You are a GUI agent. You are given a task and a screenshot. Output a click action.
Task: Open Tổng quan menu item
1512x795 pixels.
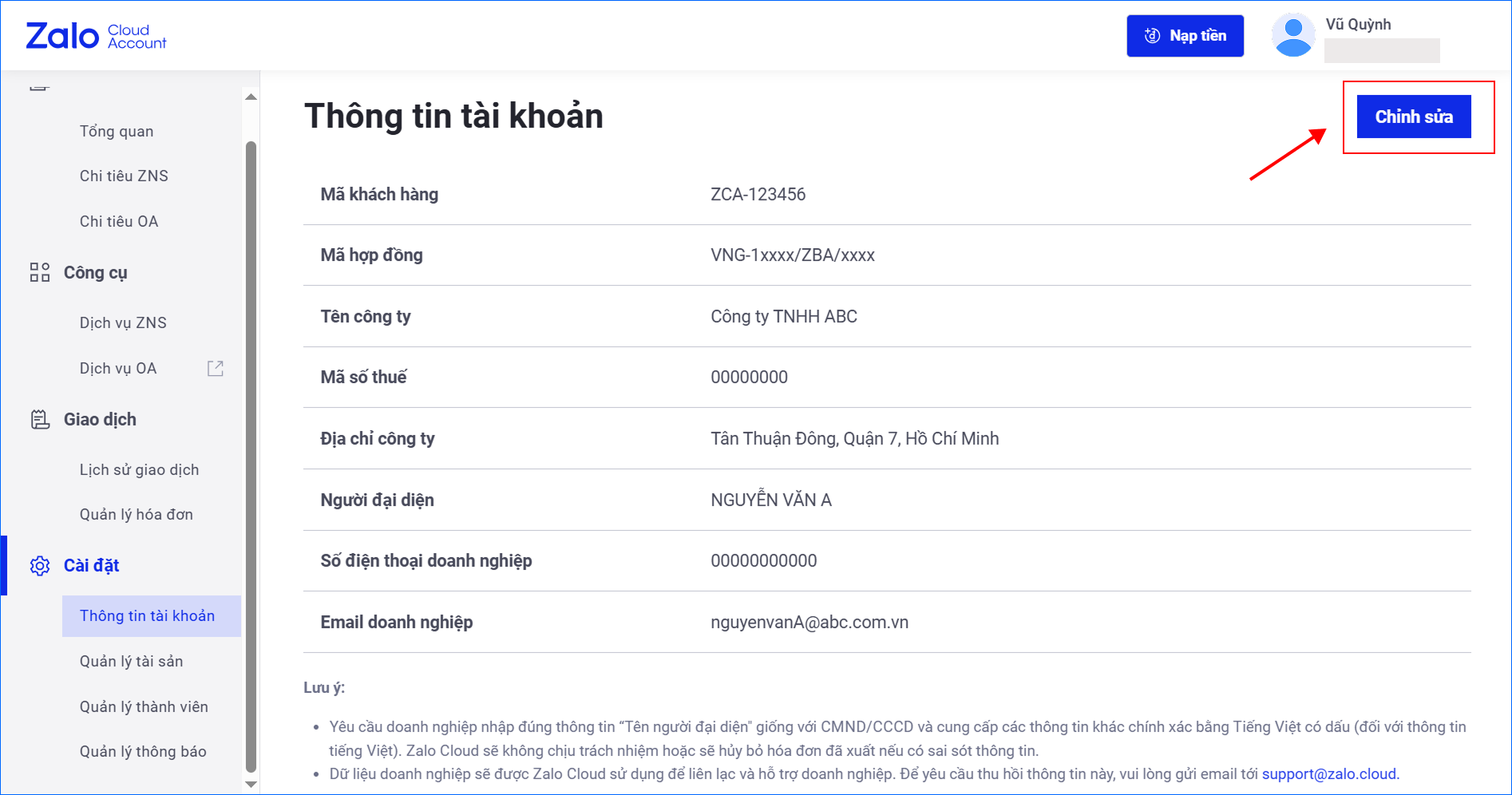coord(117,131)
